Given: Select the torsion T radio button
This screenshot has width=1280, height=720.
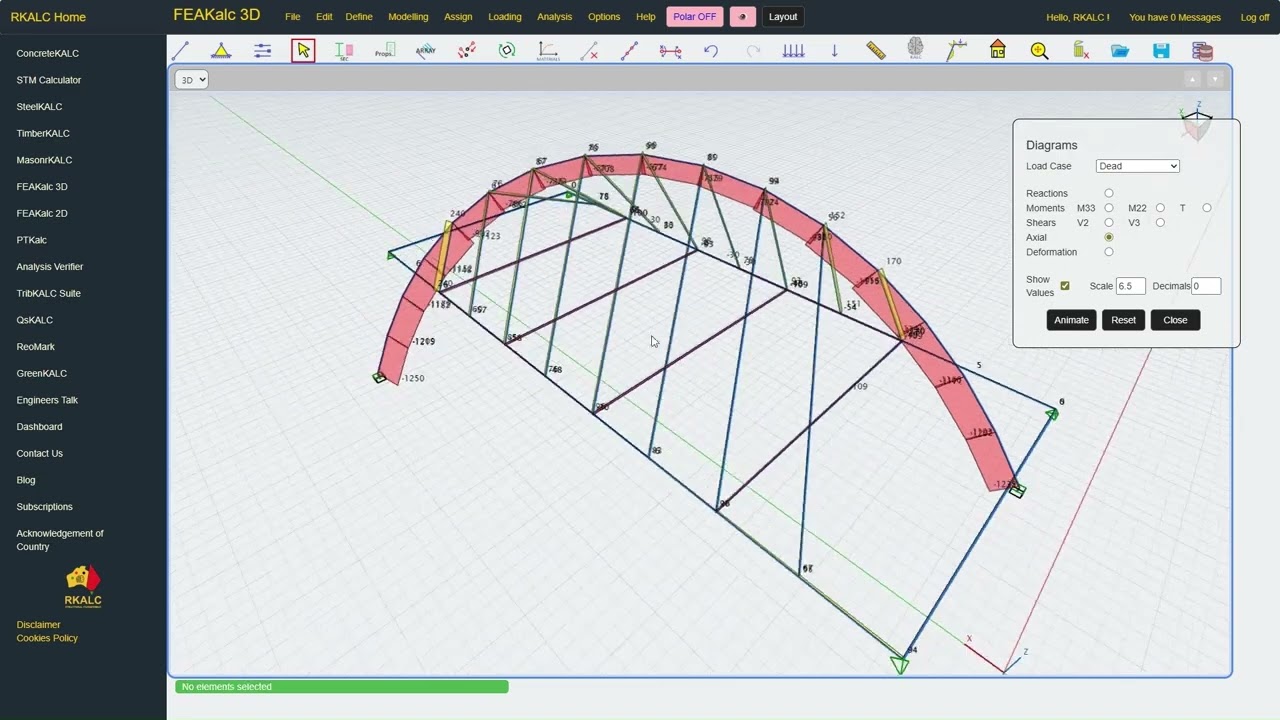Looking at the screenshot, I should 1206,208.
